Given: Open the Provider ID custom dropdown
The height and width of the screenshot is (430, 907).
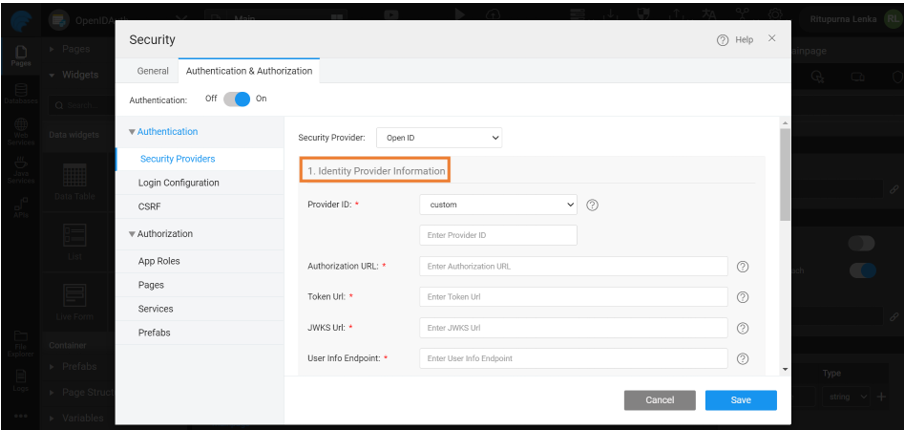Looking at the screenshot, I should click(497, 205).
